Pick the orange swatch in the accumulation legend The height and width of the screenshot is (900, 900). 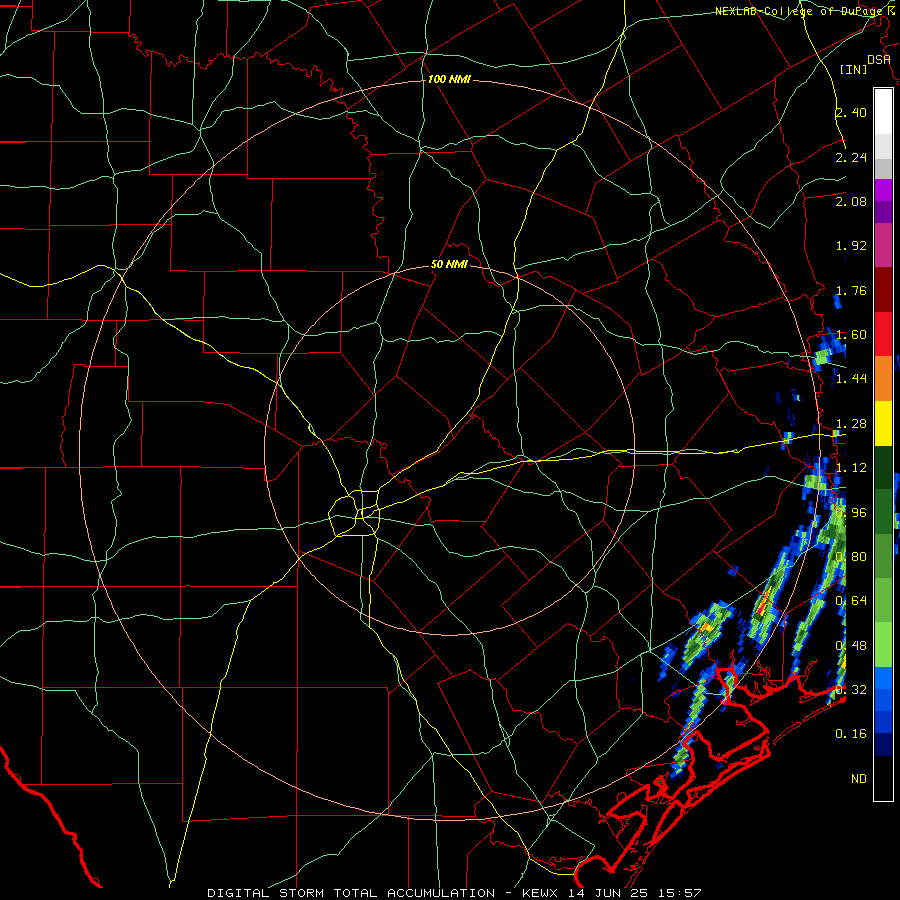(x=883, y=378)
